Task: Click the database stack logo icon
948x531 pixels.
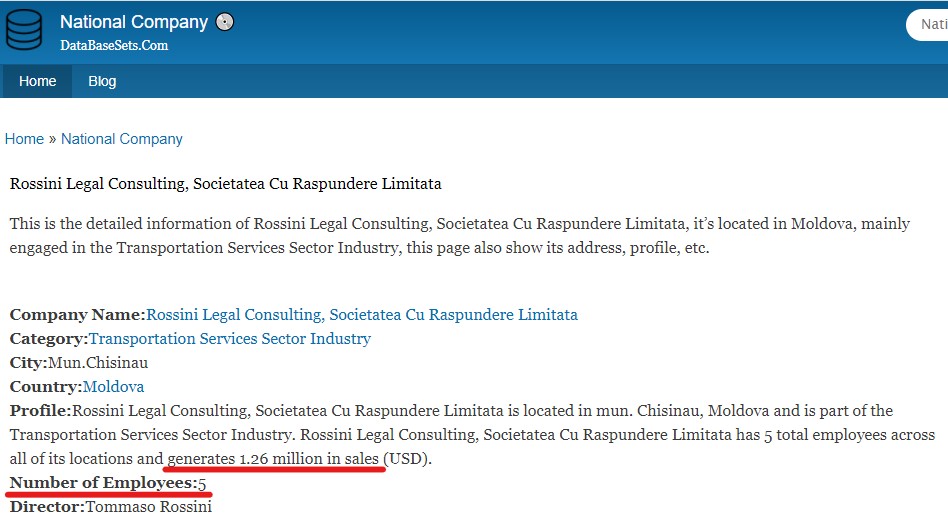Action: pos(24,30)
